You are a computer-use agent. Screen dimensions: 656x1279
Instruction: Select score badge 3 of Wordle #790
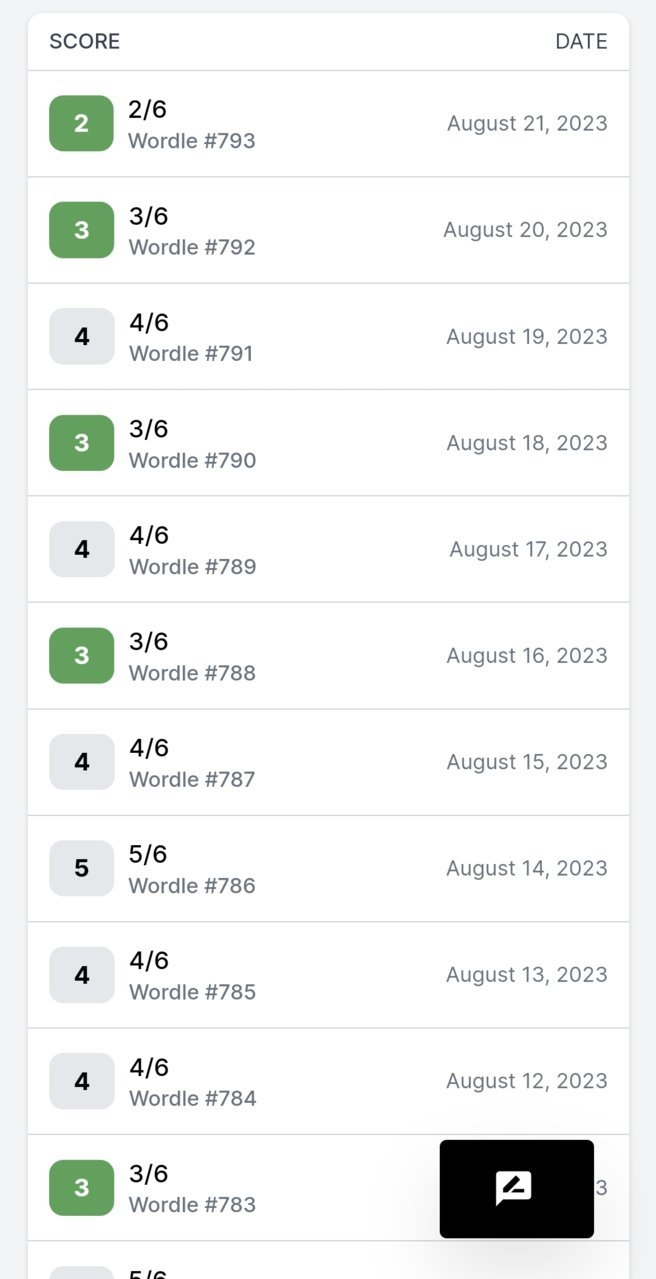click(82, 443)
